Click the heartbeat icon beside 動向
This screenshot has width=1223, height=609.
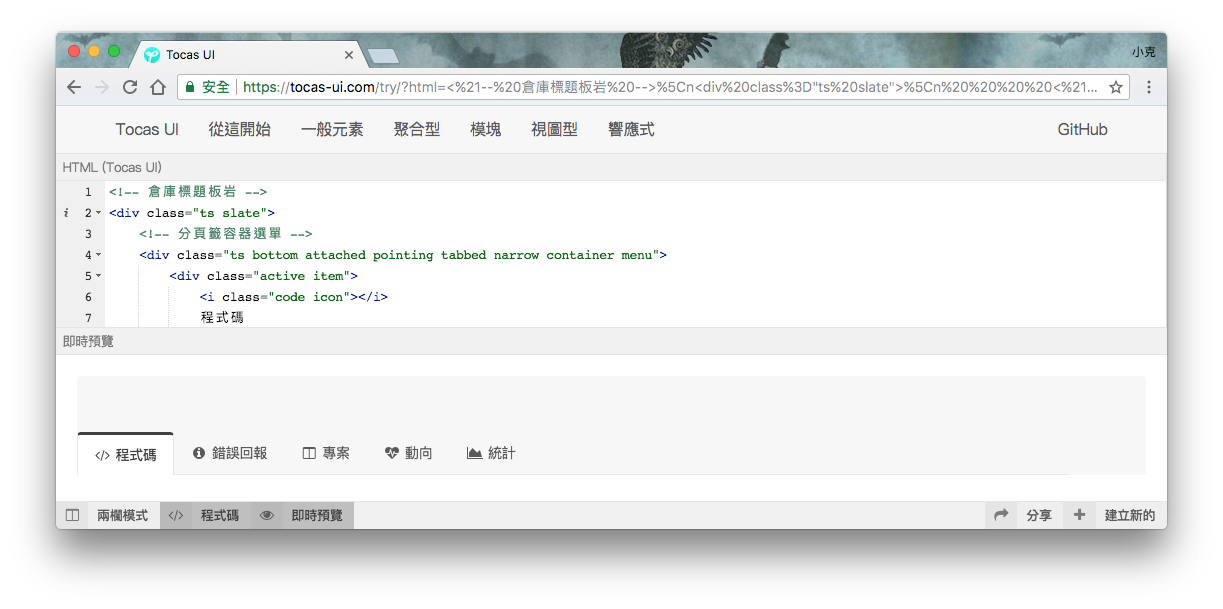[x=392, y=453]
